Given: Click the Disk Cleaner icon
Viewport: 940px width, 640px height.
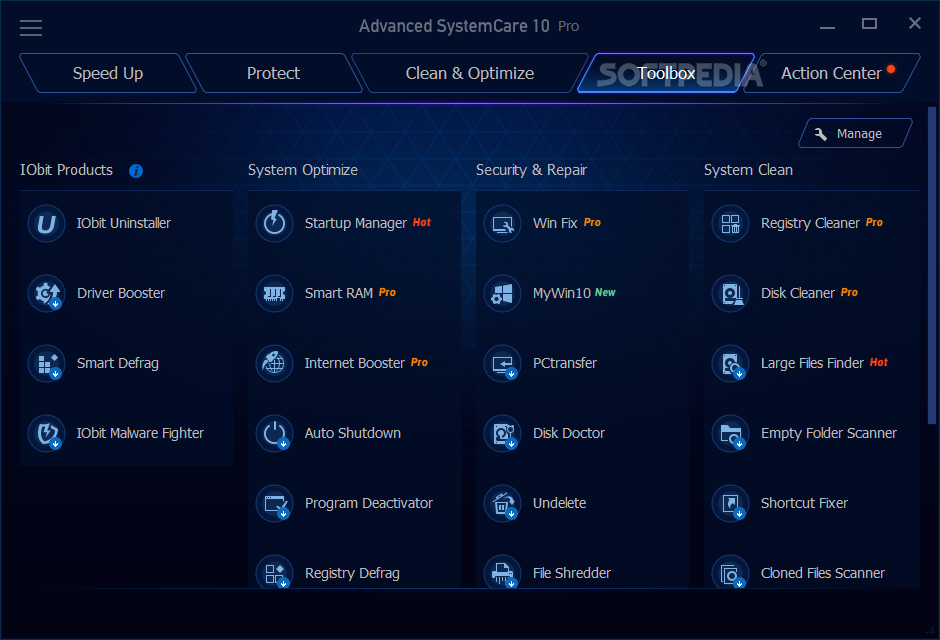Looking at the screenshot, I should [730, 294].
